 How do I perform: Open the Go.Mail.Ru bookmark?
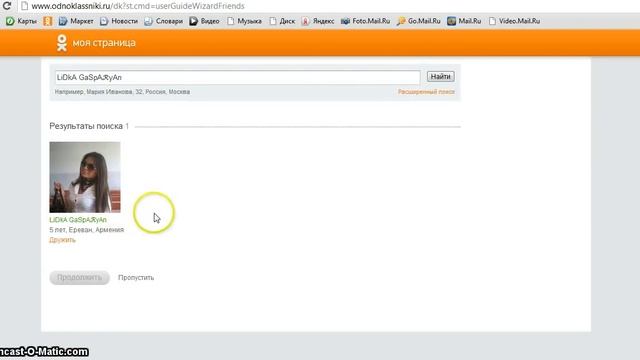tap(419, 21)
